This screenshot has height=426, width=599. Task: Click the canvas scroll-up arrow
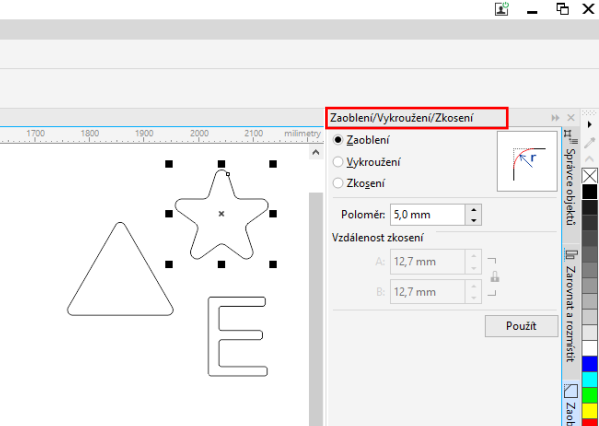pos(316,152)
